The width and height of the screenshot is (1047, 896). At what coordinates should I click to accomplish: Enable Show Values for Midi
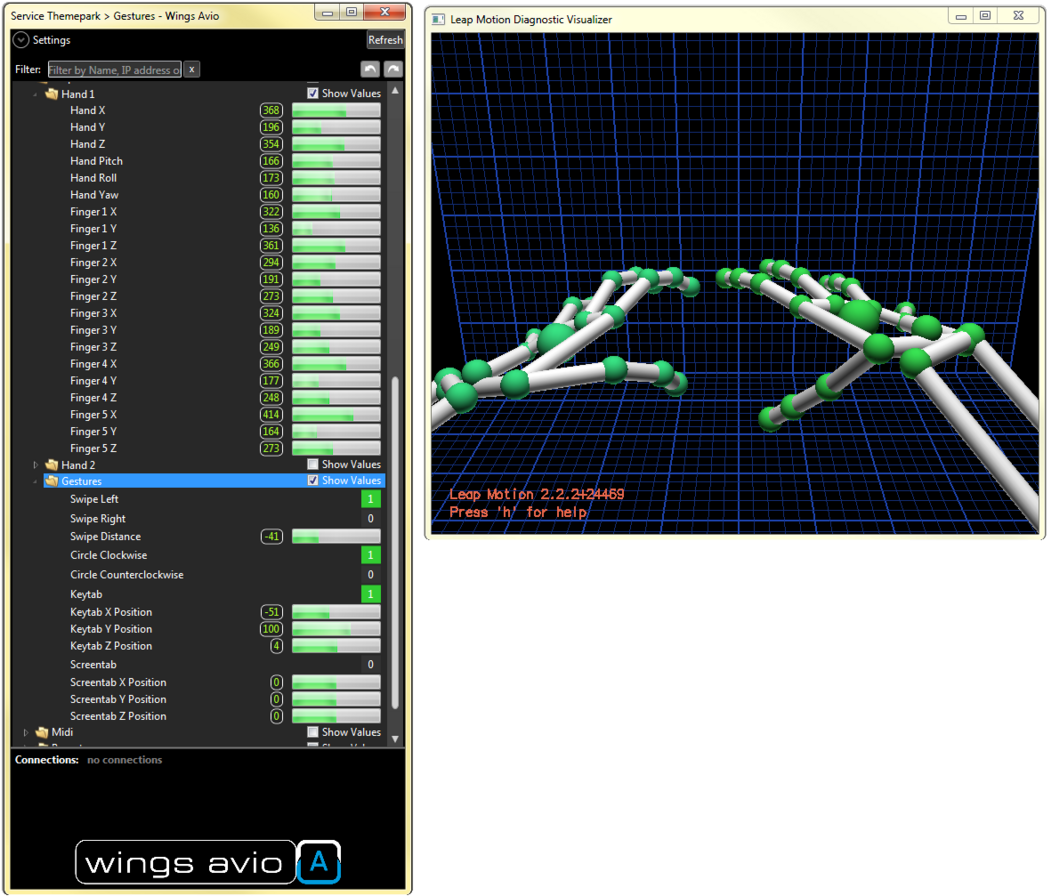313,732
